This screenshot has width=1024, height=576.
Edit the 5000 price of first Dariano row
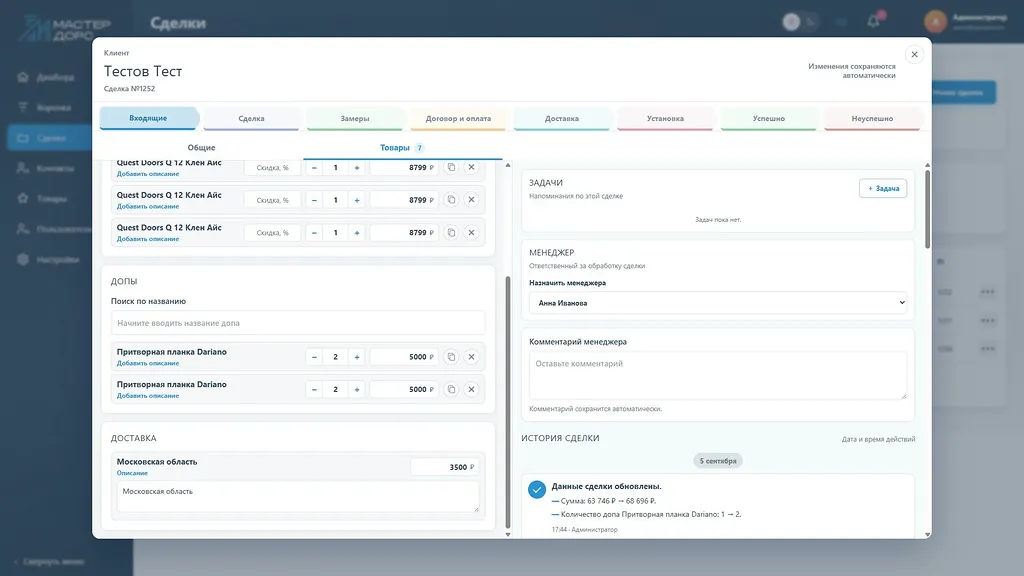(x=404, y=357)
